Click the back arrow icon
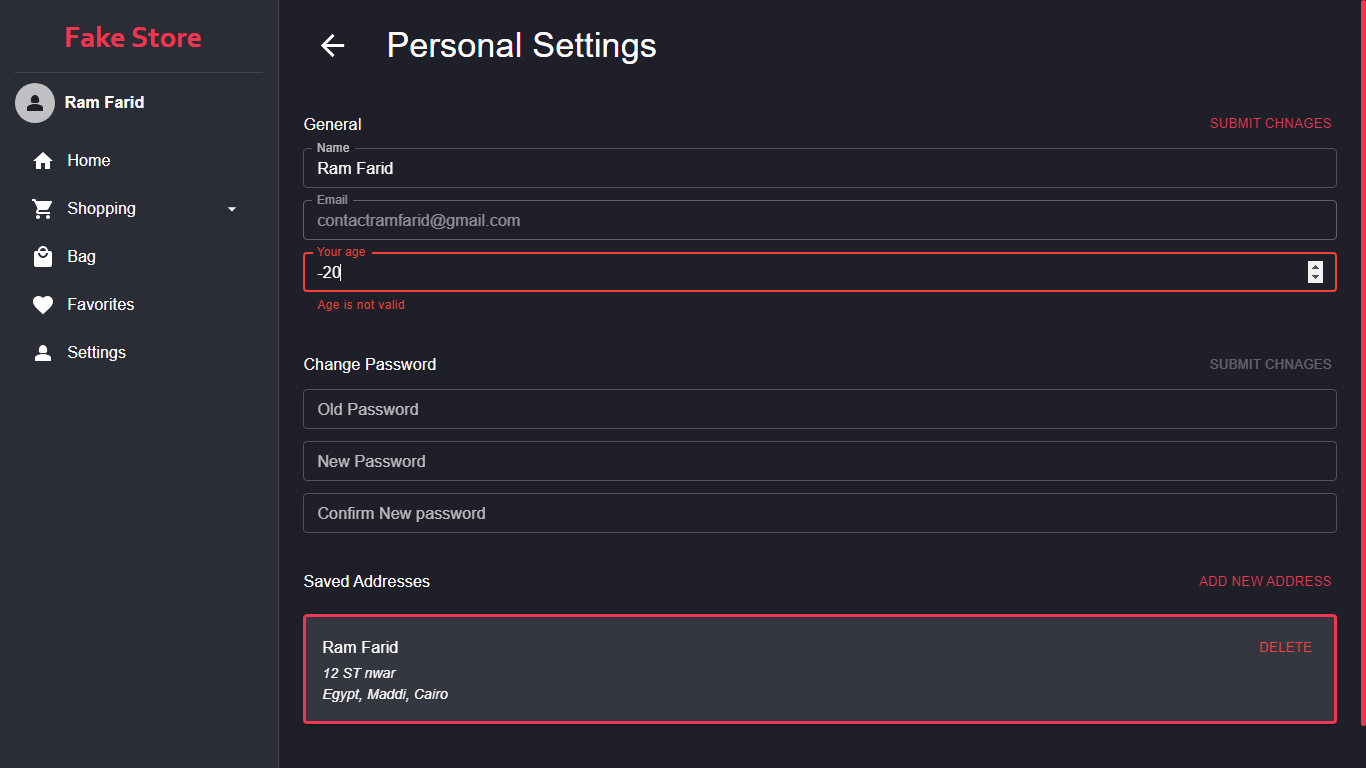This screenshot has height=768, width=1366. [332, 45]
